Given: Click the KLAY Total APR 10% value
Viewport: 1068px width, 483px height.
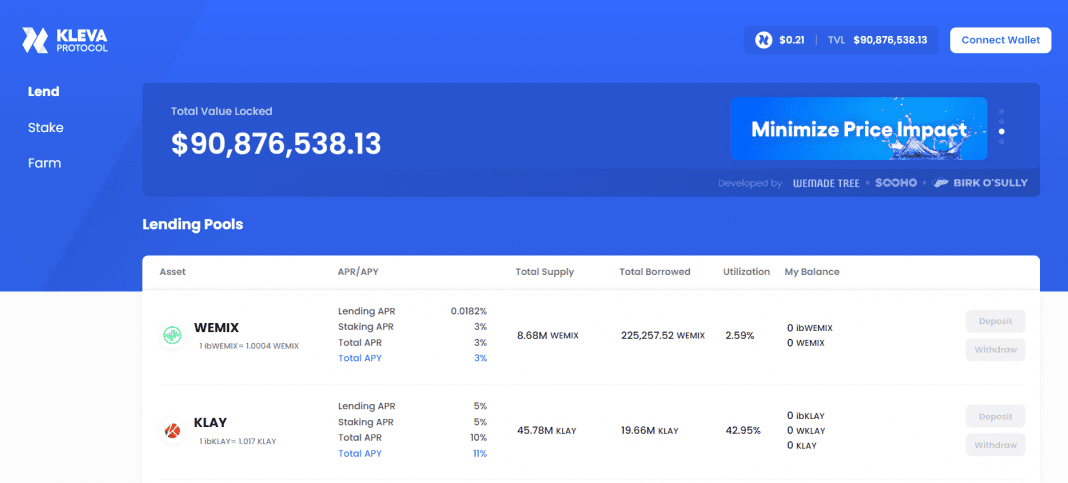Looking at the screenshot, I should [x=478, y=438].
